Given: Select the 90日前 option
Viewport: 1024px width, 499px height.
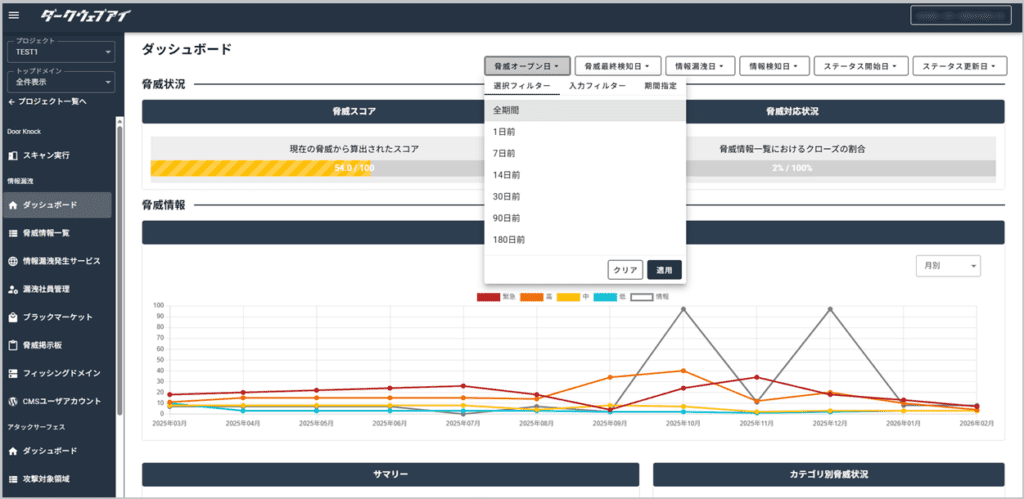Looking at the screenshot, I should pos(585,218).
